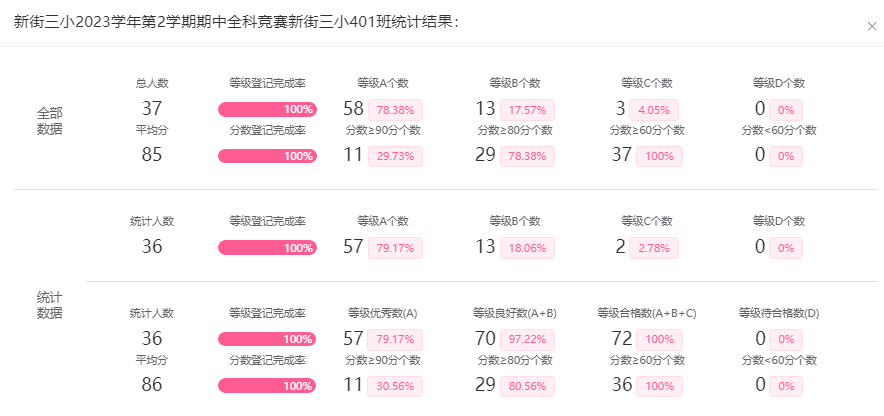Click the 17.57% badge for 等级B个数
The image size is (884, 416).
point(527,110)
